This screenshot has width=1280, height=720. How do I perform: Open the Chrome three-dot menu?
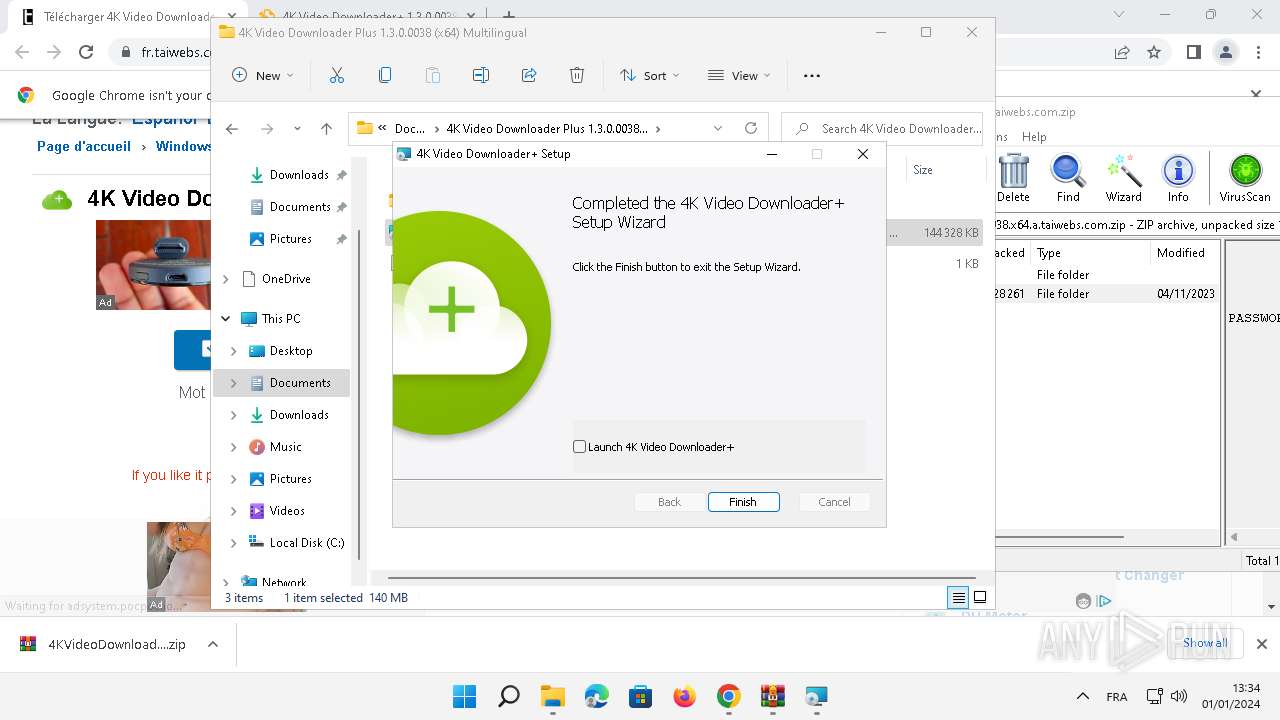pyautogui.click(x=1257, y=52)
